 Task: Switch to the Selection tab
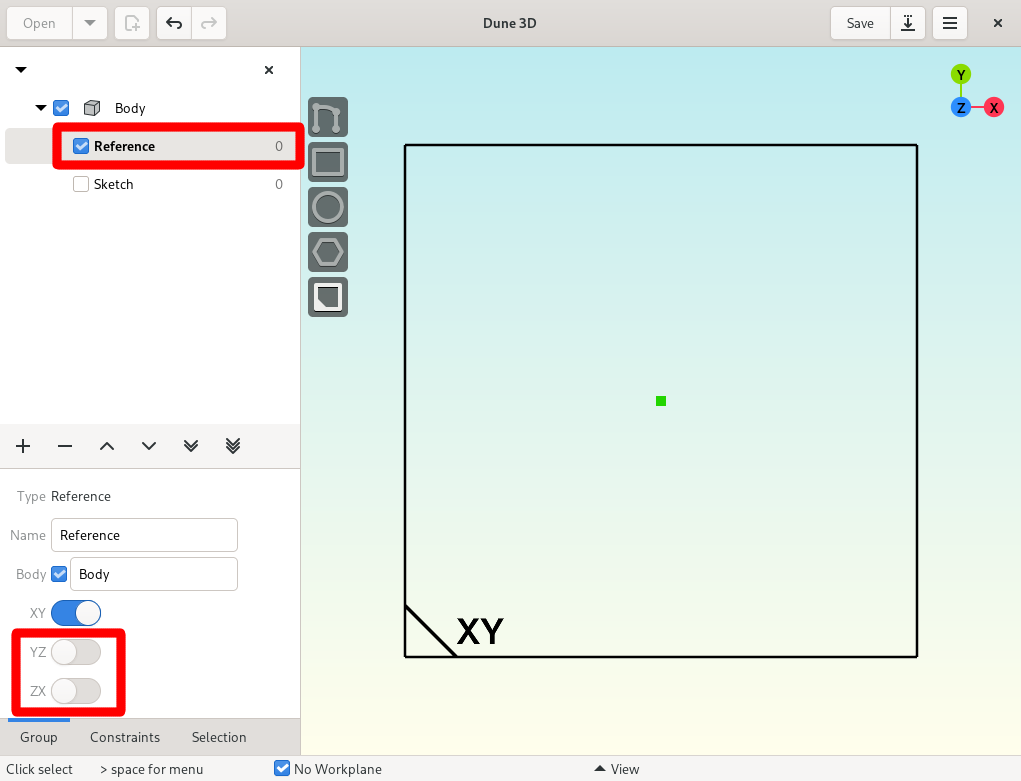click(219, 737)
